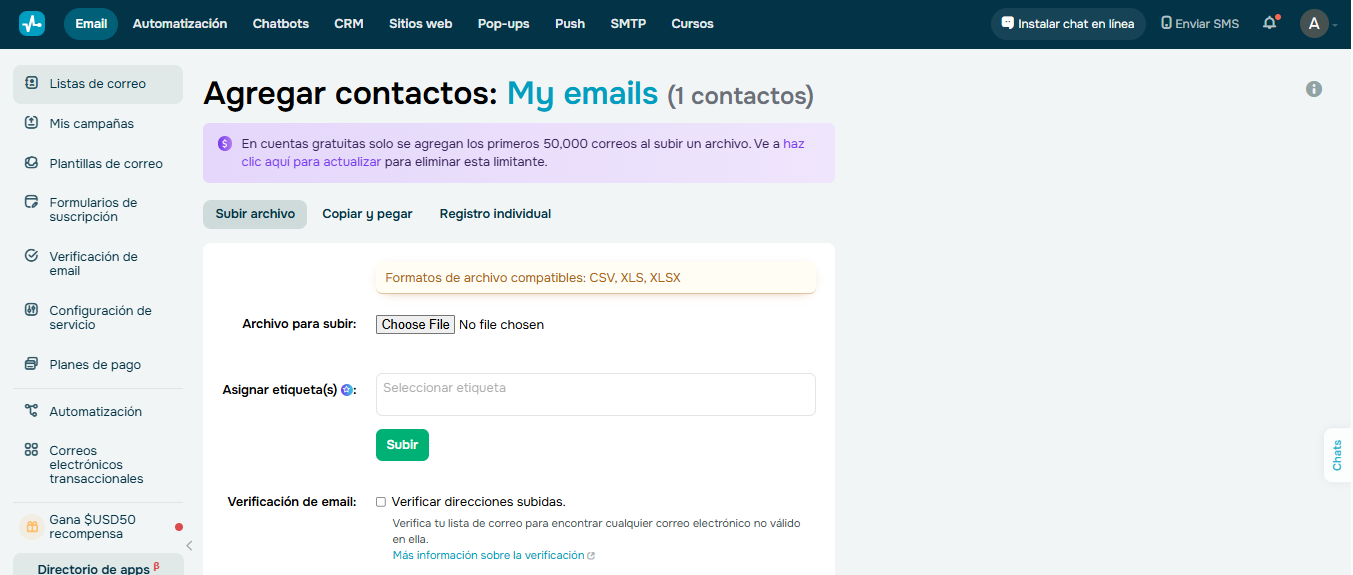Open the Email top menu
The height and width of the screenshot is (575, 1353).
[91, 23]
